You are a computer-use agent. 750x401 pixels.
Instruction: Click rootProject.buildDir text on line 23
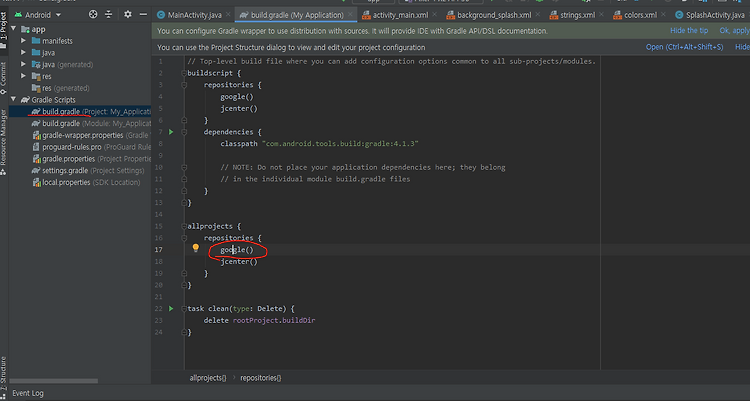coord(274,320)
